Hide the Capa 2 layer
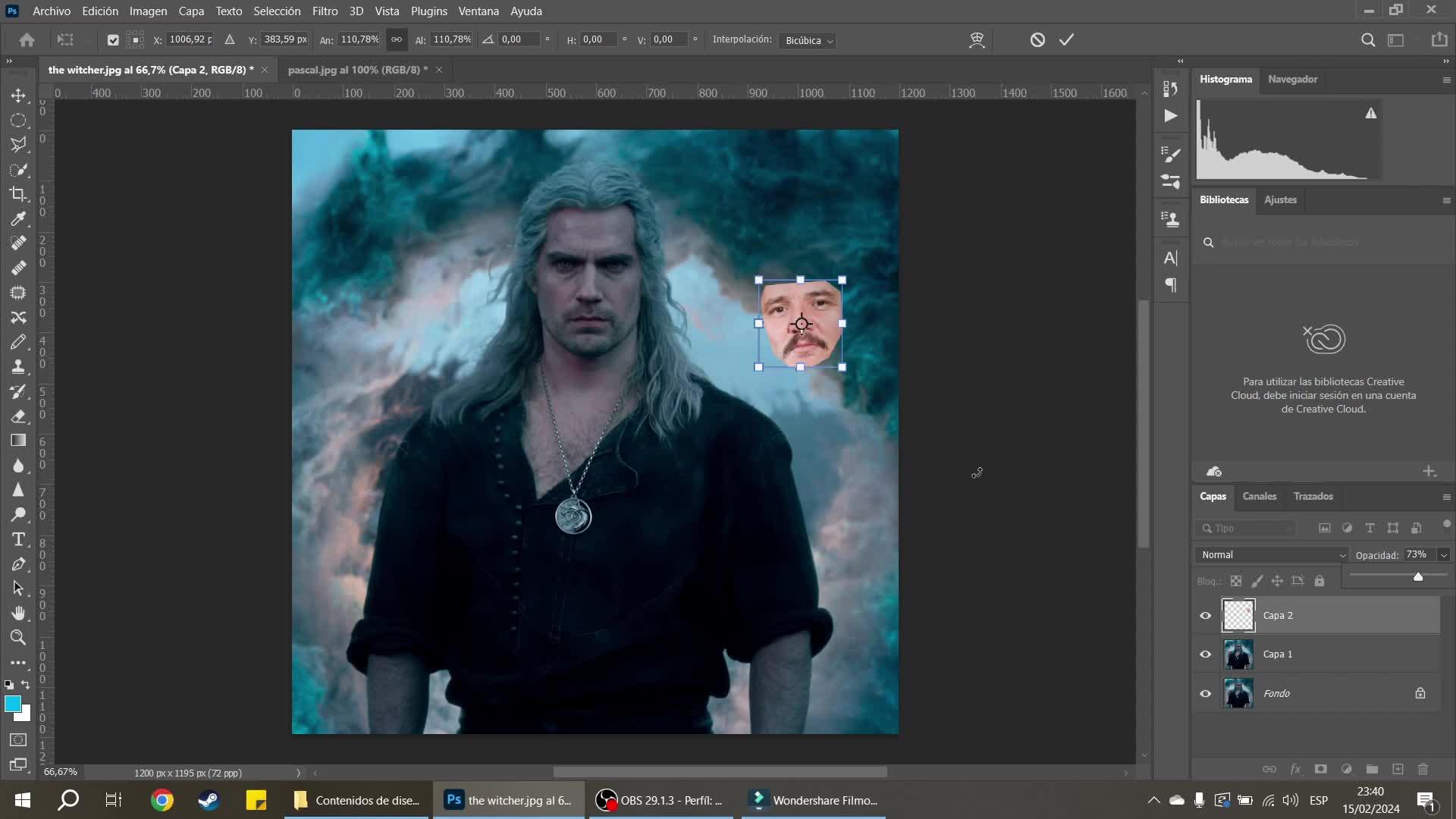The image size is (1456, 819). 1205,616
